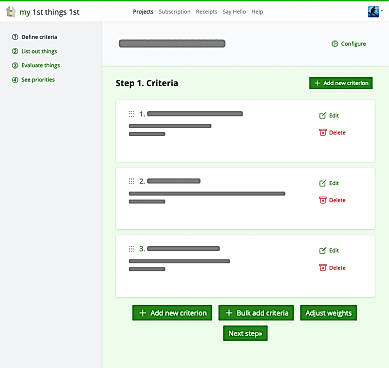Screen dimensions: 389x368
Task: Click the top Add new criterion button
Action: click(x=341, y=83)
